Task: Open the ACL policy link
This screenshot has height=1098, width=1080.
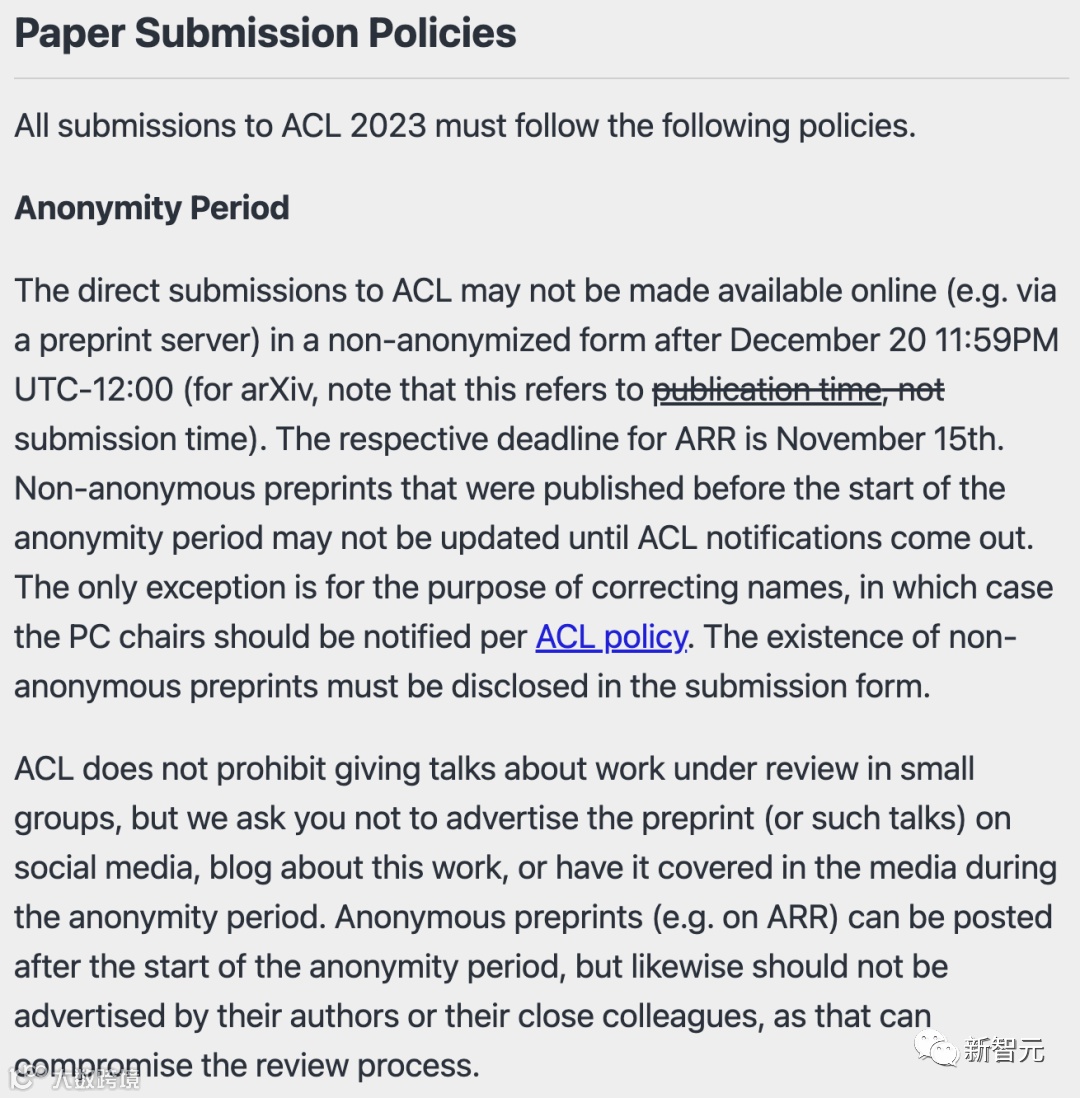Action: click(x=611, y=637)
